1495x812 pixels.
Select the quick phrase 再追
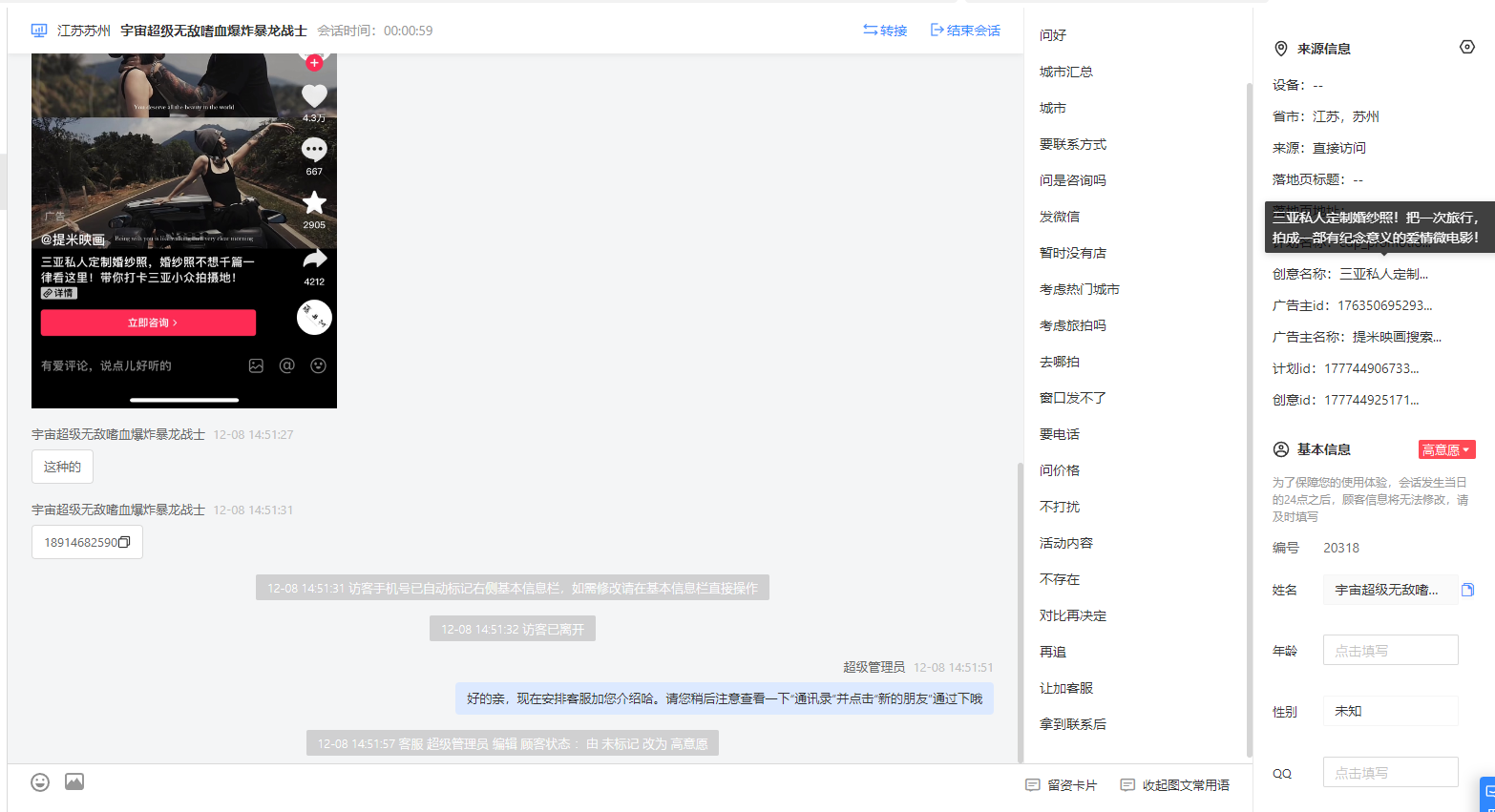coord(1053,652)
